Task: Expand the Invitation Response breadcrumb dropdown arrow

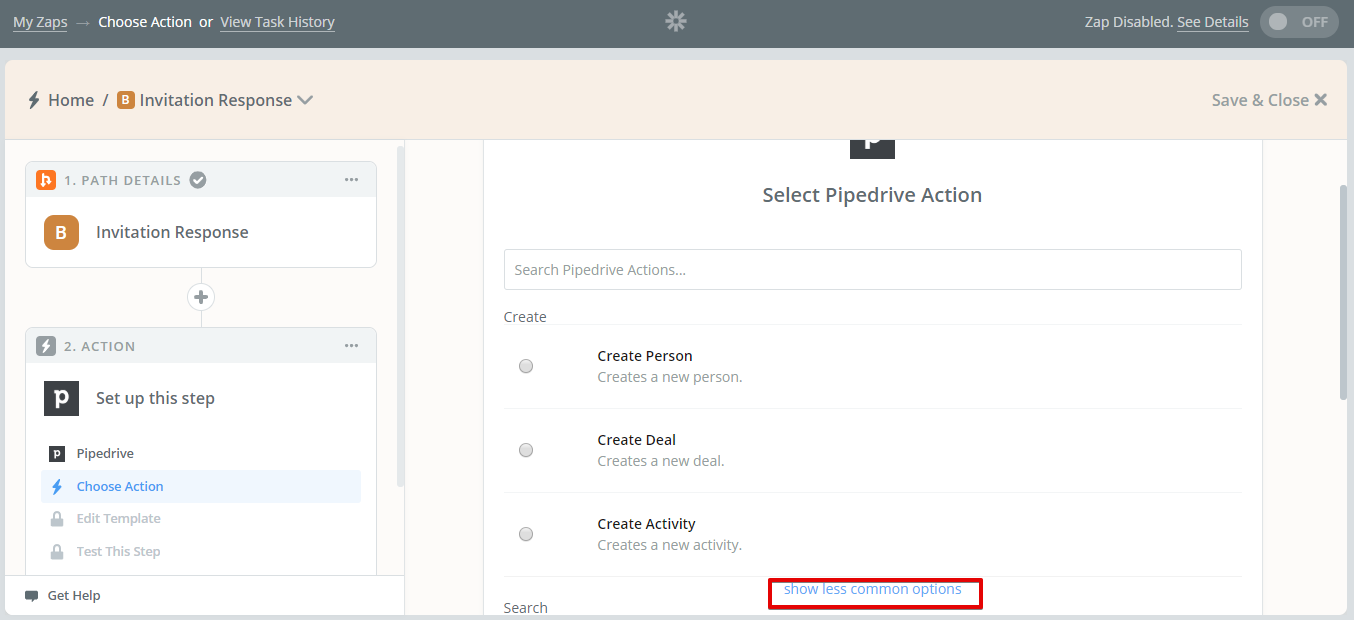Action: (306, 100)
